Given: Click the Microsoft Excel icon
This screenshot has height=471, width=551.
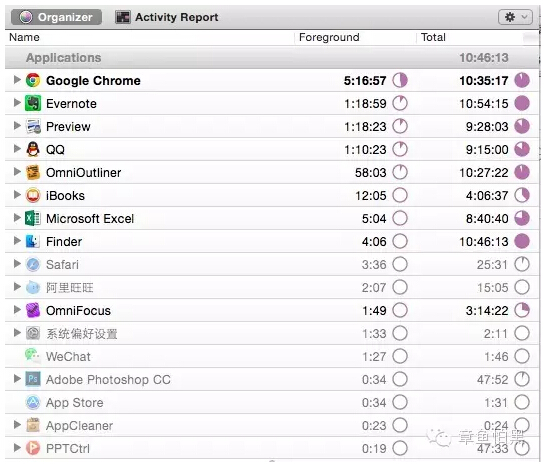Looking at the screenshot, I should (x=33, y=218).
